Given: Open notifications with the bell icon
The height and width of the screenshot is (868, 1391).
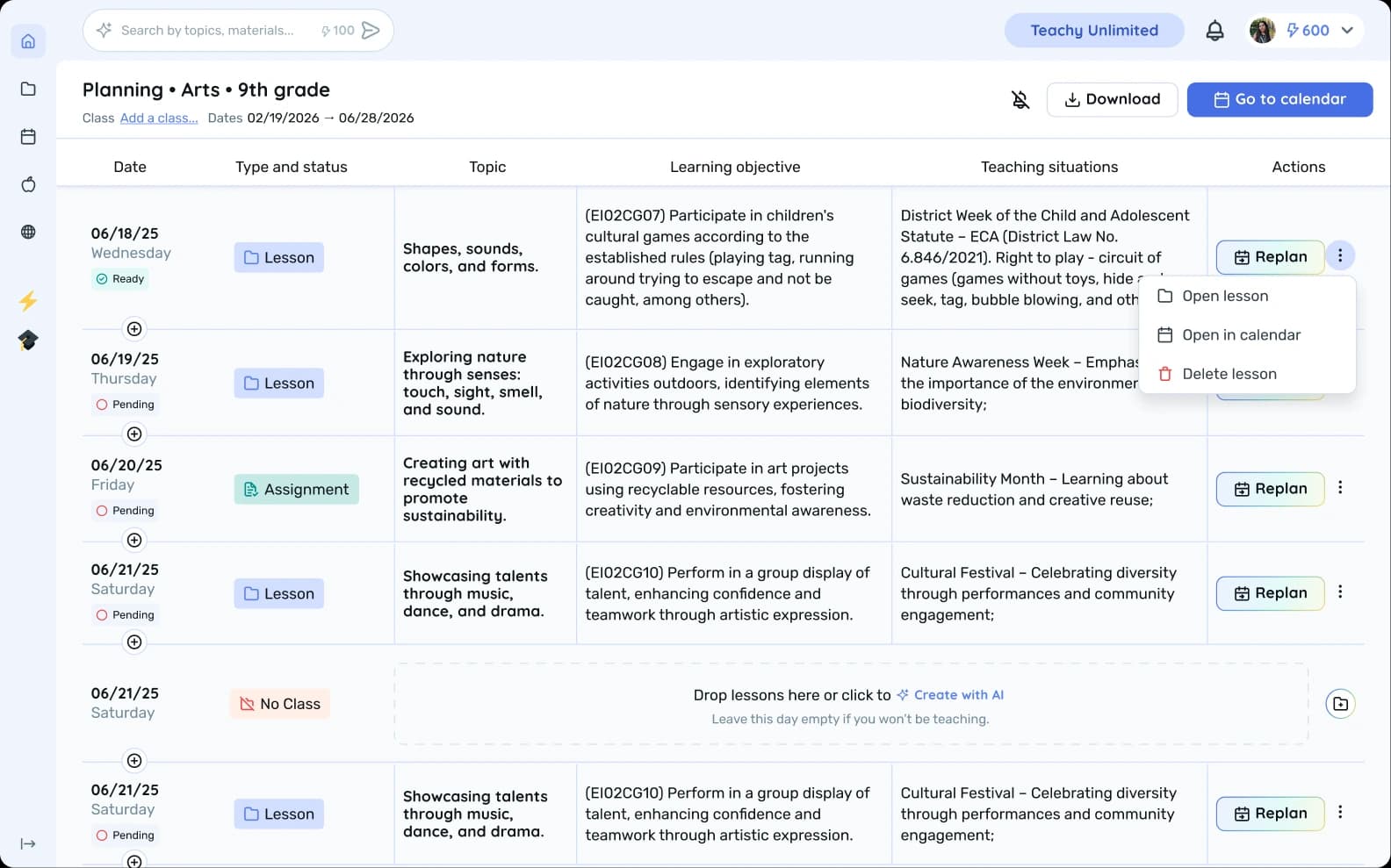Looking at the screenshot, I should pyautogui.click(x=1214, y=31).
